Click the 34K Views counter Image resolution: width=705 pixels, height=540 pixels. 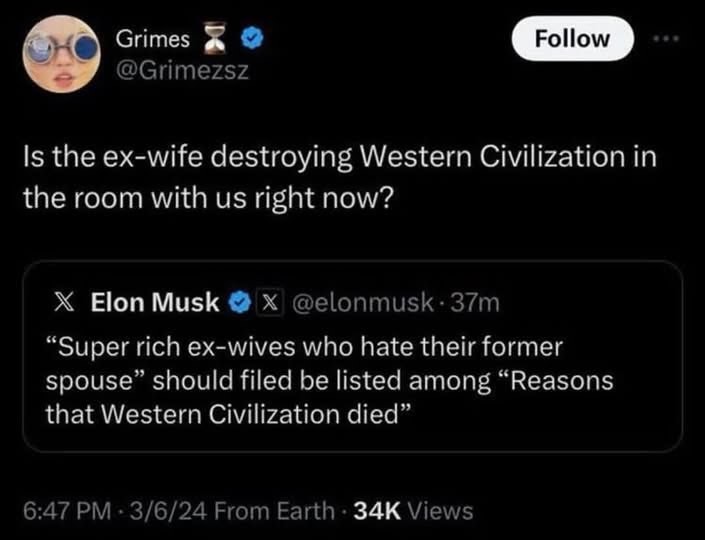click(414, 511)
